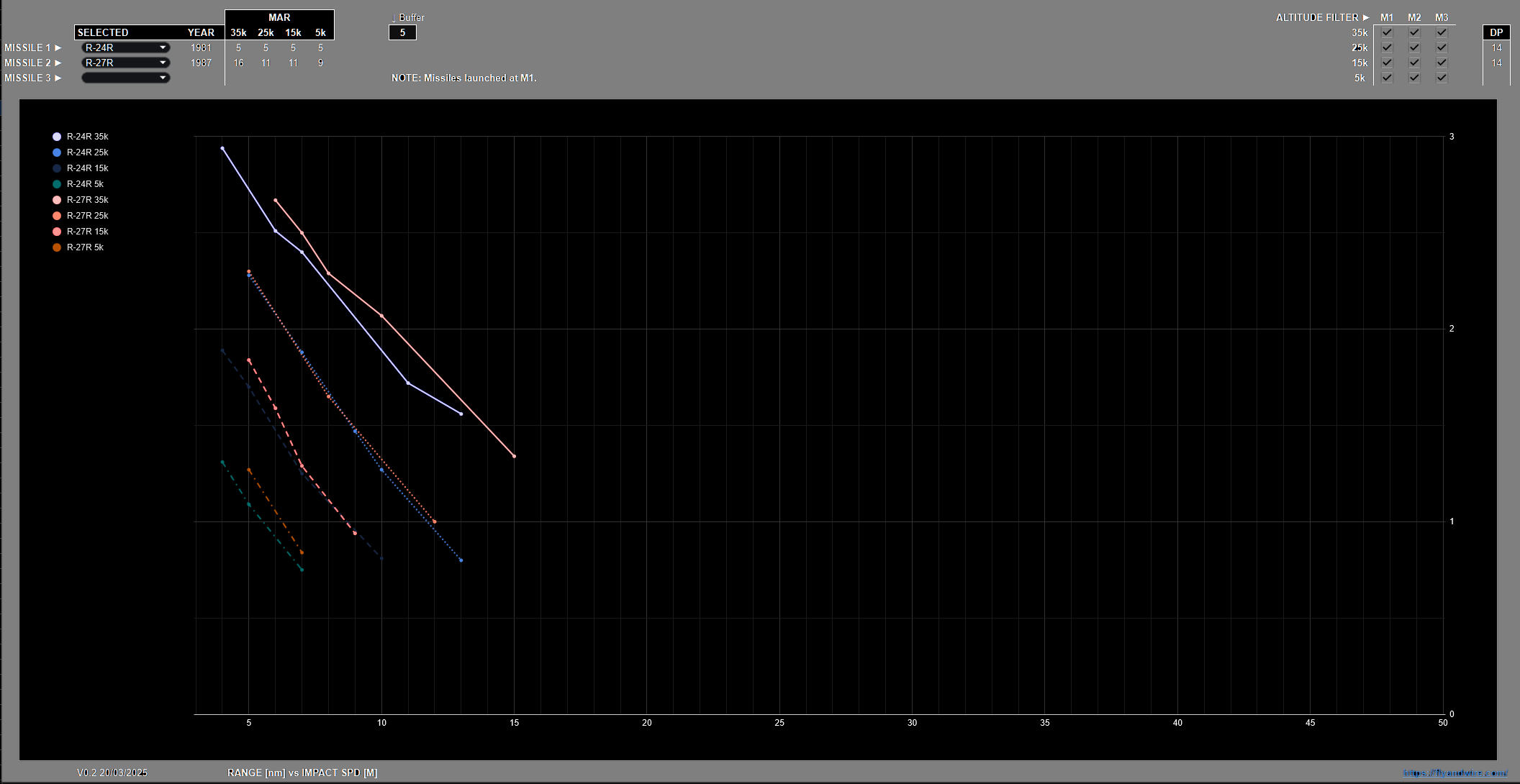The height and width of the screenshot is (784, 1520).
Task: Click the DP column header box
Action: pyautogui.click(x=1496, y=32)
